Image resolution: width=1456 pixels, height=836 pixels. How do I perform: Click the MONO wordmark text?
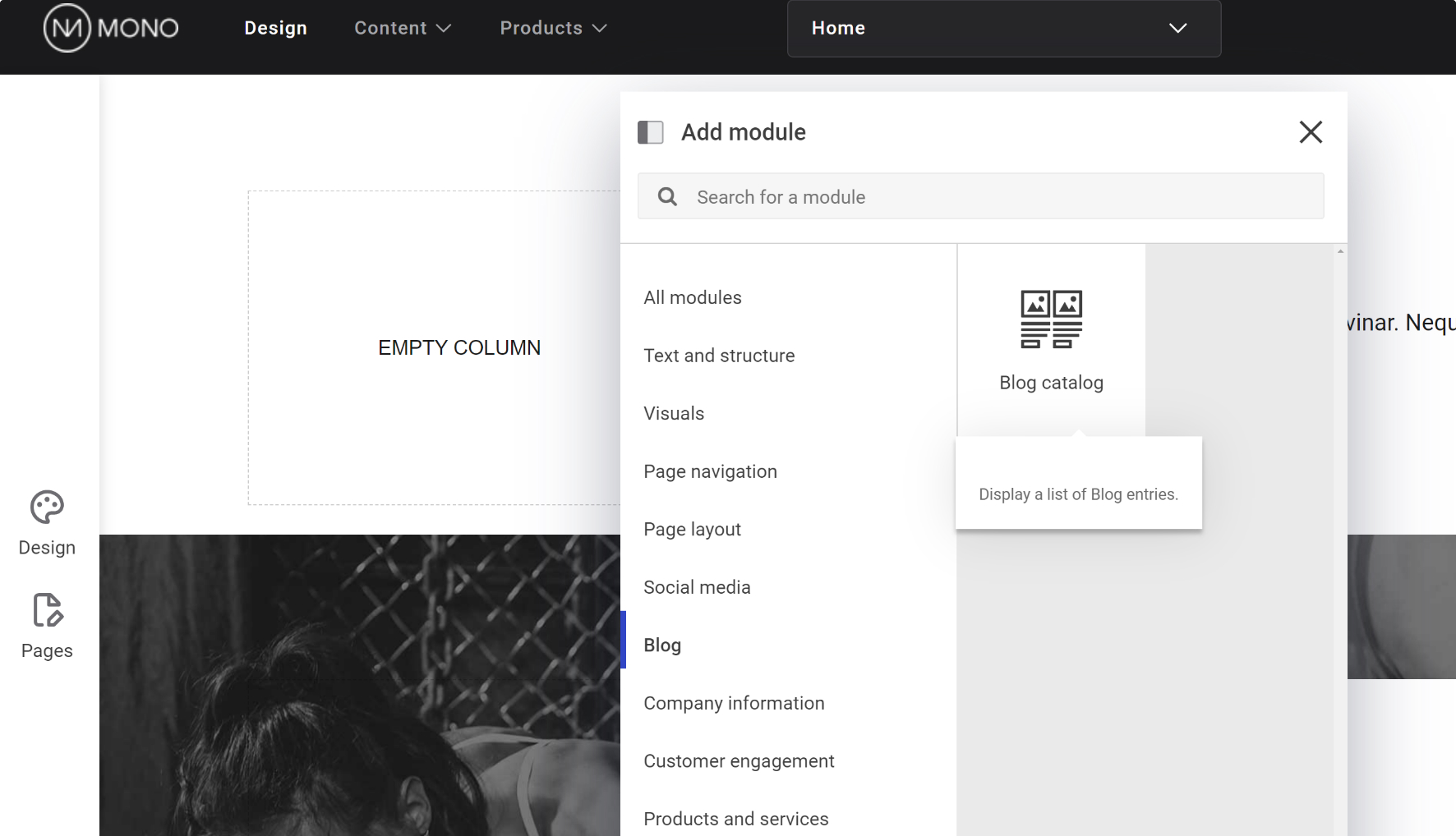(x=138, y=29)
